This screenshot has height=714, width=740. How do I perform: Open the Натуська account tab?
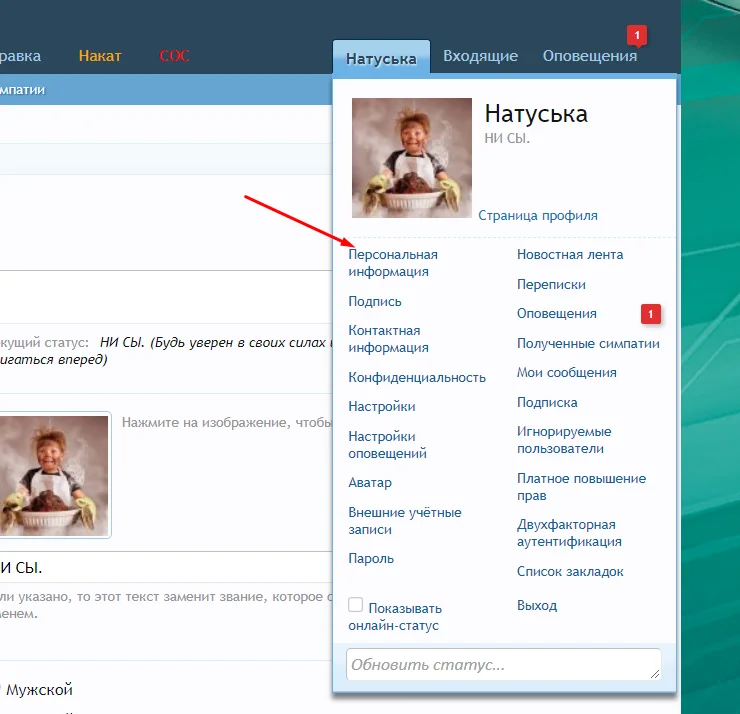pos(381,57)
